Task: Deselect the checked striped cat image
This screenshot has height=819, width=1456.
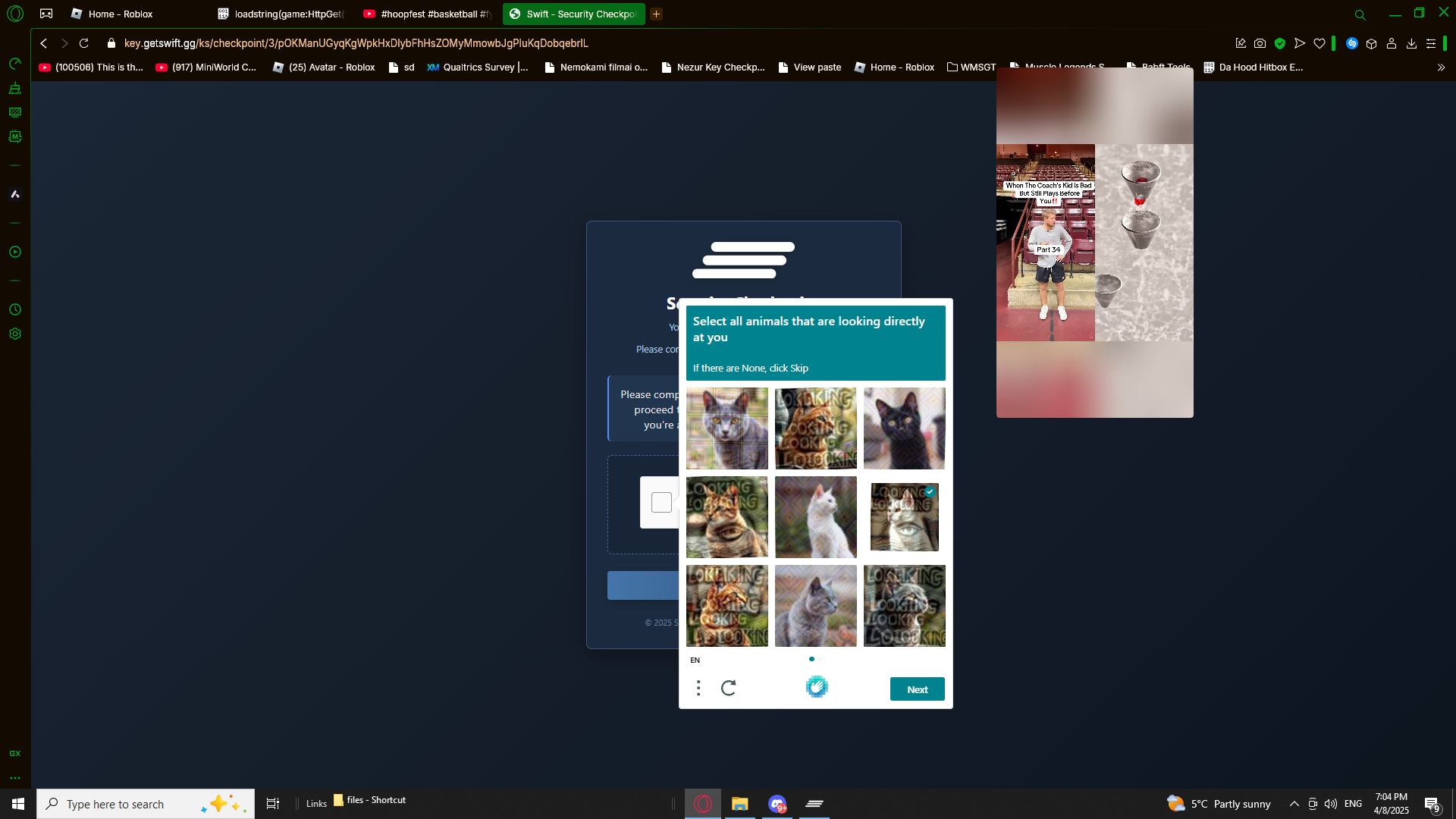Action: point(904,517)
